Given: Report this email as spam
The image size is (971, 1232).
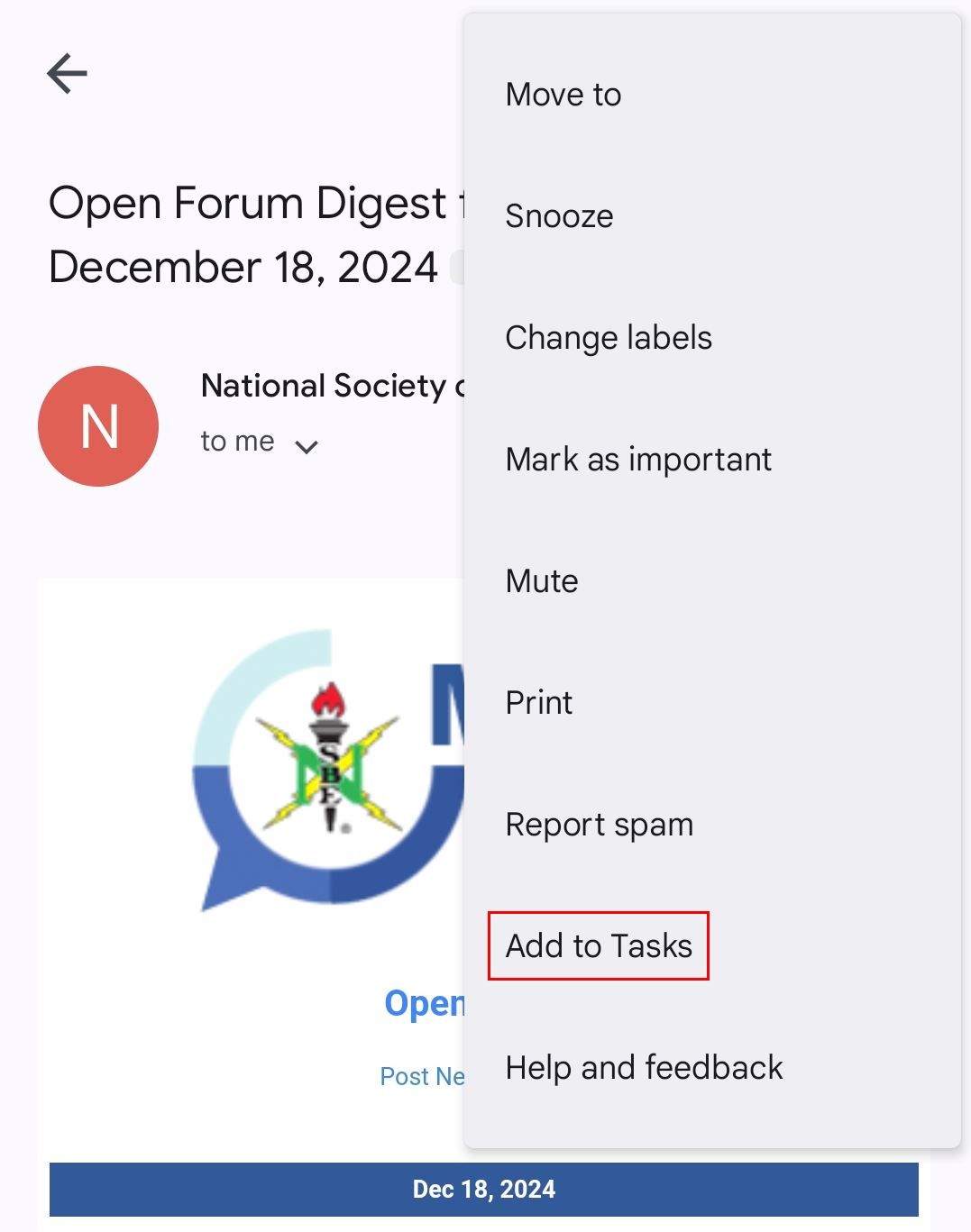Looking at the screenshot, I should pos(598,823).
